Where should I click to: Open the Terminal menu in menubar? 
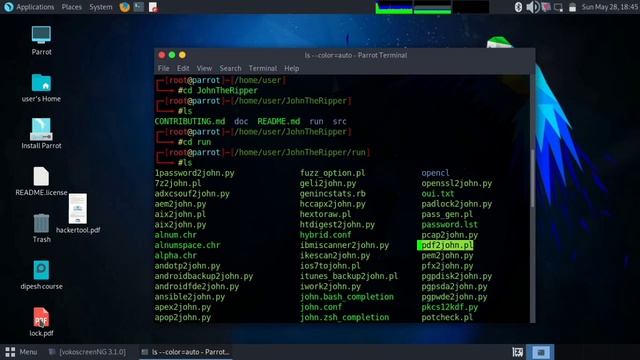[x=263, y=68]
